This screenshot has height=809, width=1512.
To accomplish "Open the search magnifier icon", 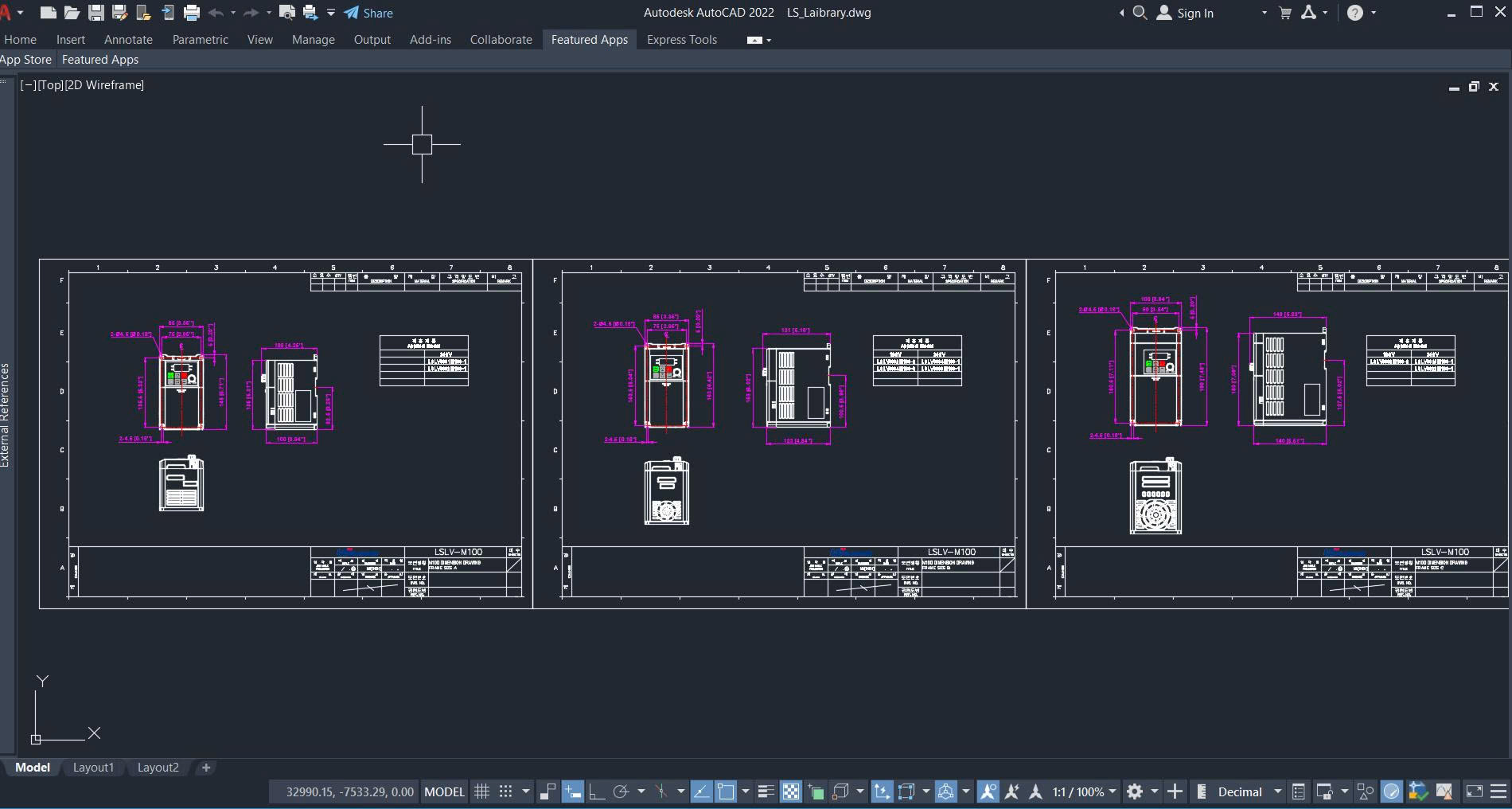I will pyautogui.click(x=1140, y=13).
